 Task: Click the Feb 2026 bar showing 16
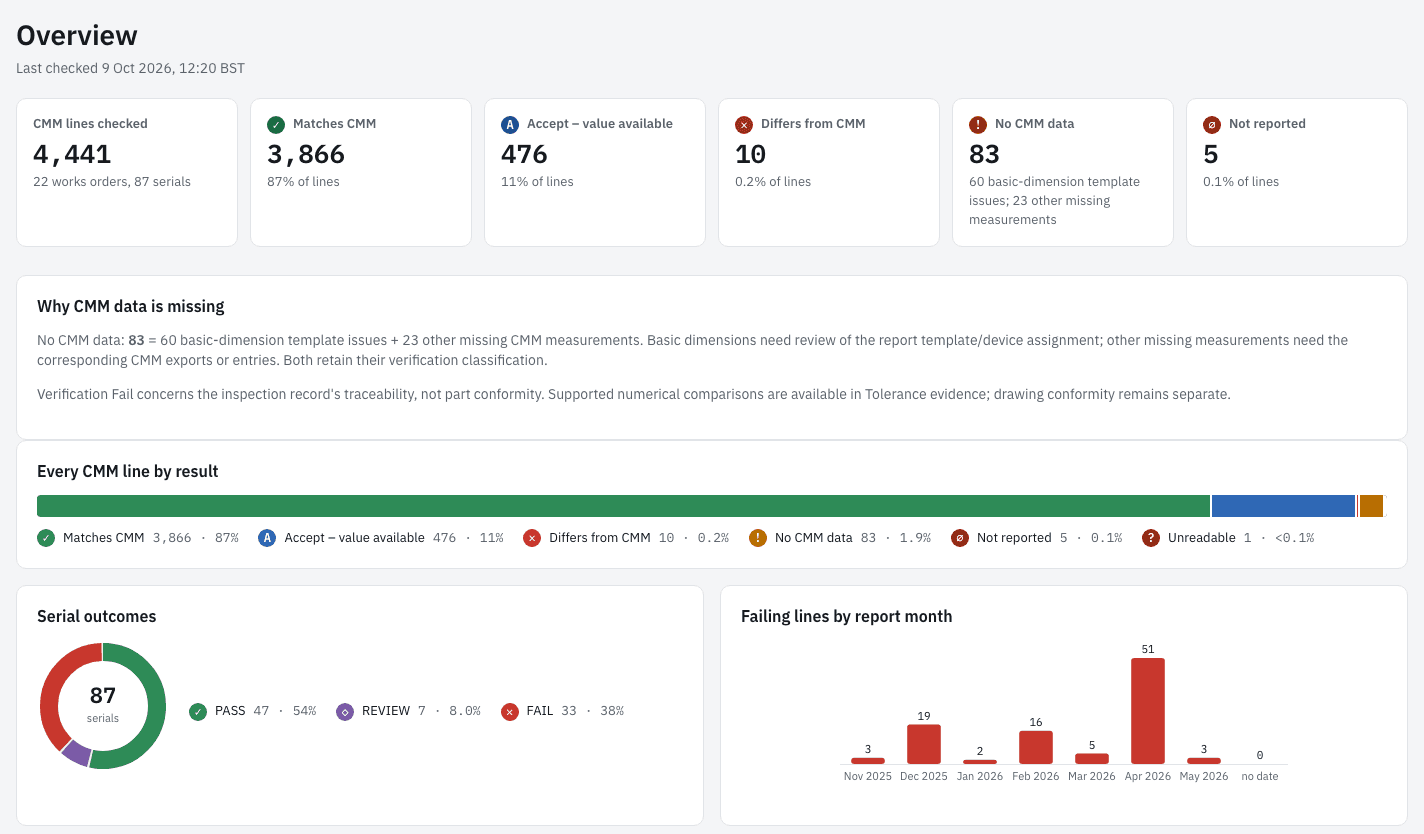[1036, 748]
